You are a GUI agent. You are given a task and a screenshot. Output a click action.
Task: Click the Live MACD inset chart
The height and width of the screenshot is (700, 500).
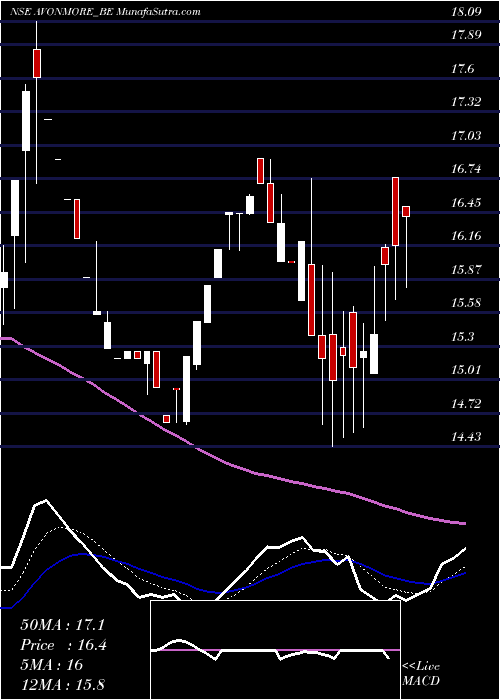(275, 650)
